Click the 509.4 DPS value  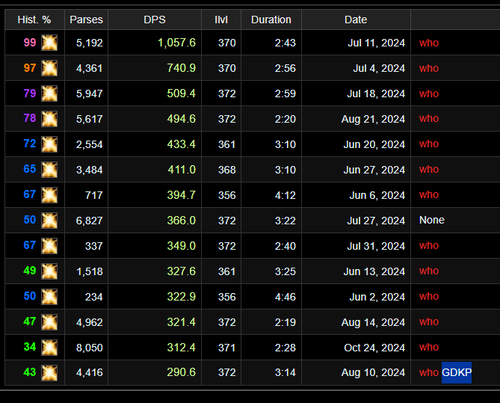click(181, 93)
